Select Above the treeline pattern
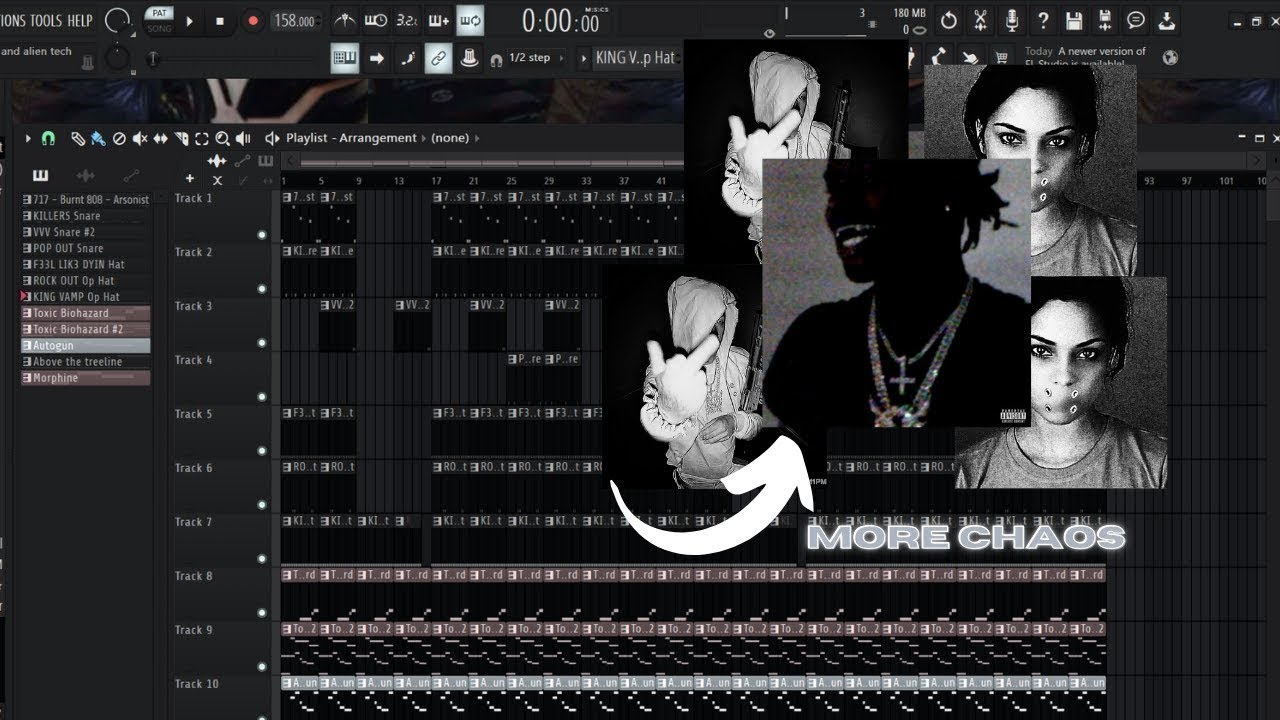The height and width of the screenshot is (720, 1280). (86, 361)
